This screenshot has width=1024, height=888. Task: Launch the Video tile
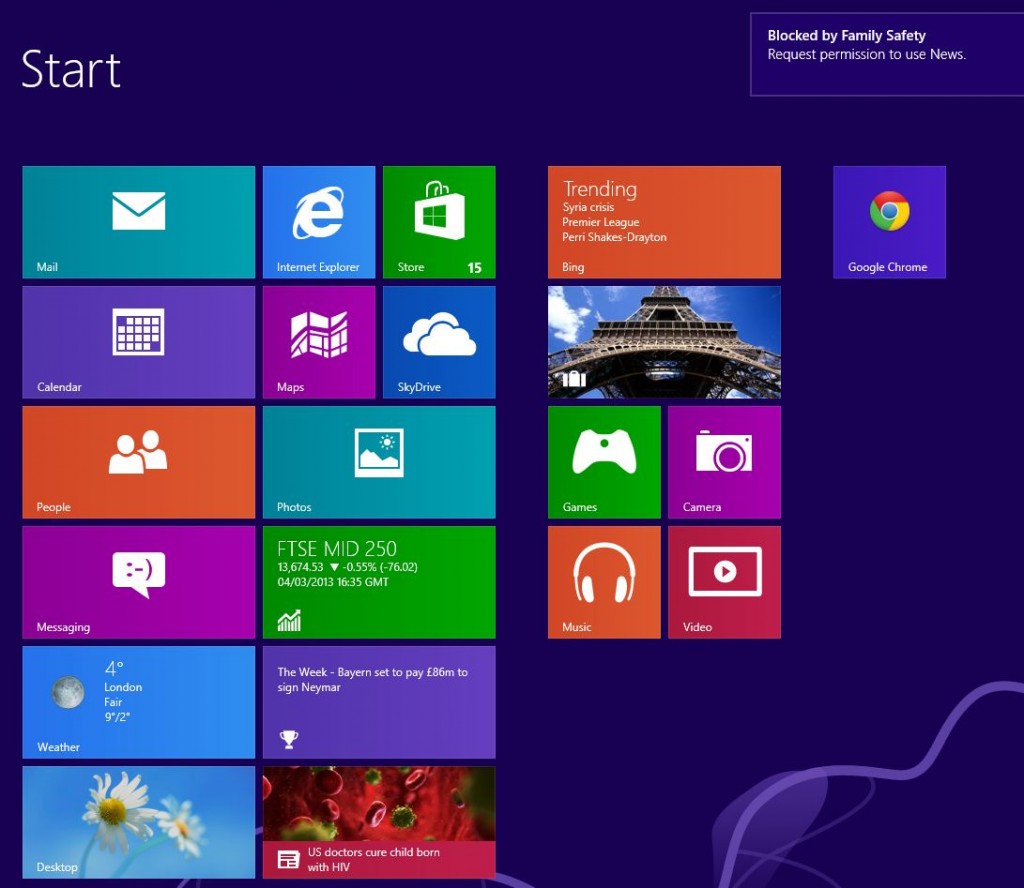point(724,582)
